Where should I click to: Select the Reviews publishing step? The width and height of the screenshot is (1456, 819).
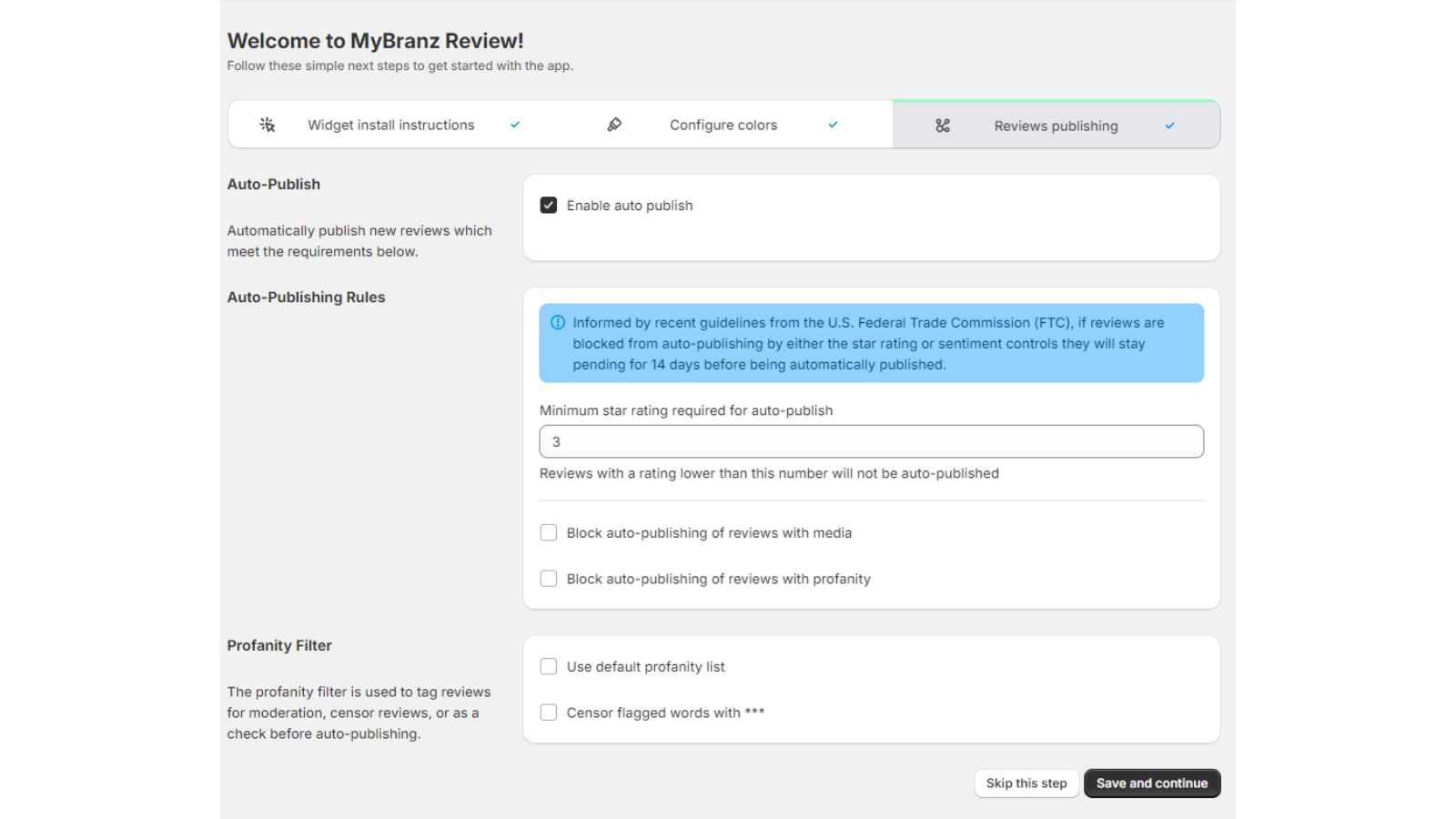(1056, 126)
